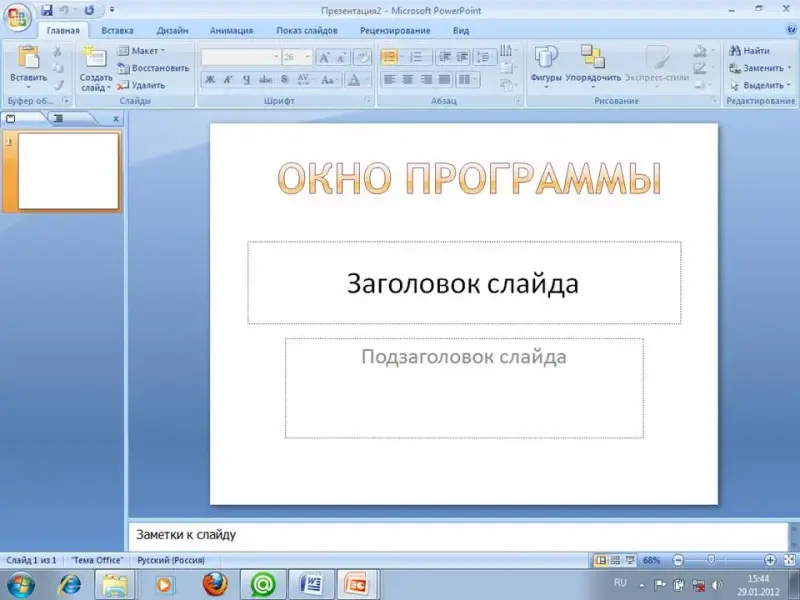800x600 pixels.
Task: Toggle bold (Ж) formatting
Action: click(x=210, y=79)
